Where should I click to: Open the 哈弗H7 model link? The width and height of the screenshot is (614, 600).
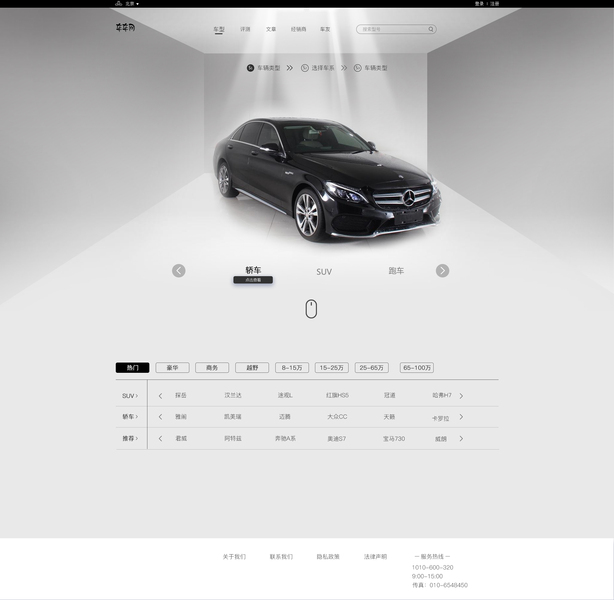442,395
